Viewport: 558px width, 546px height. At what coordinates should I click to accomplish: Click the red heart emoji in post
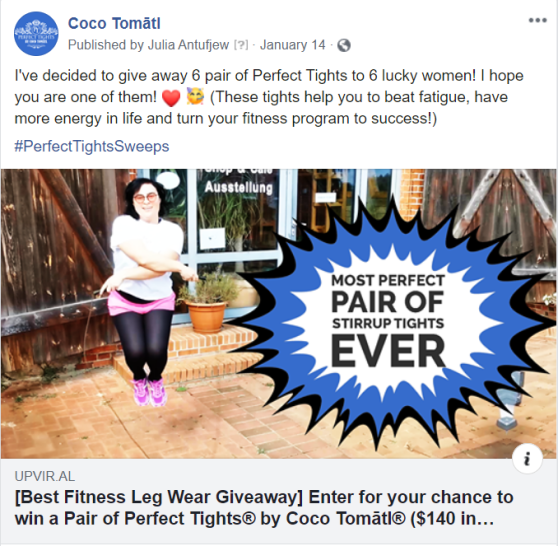click(171, 98)
